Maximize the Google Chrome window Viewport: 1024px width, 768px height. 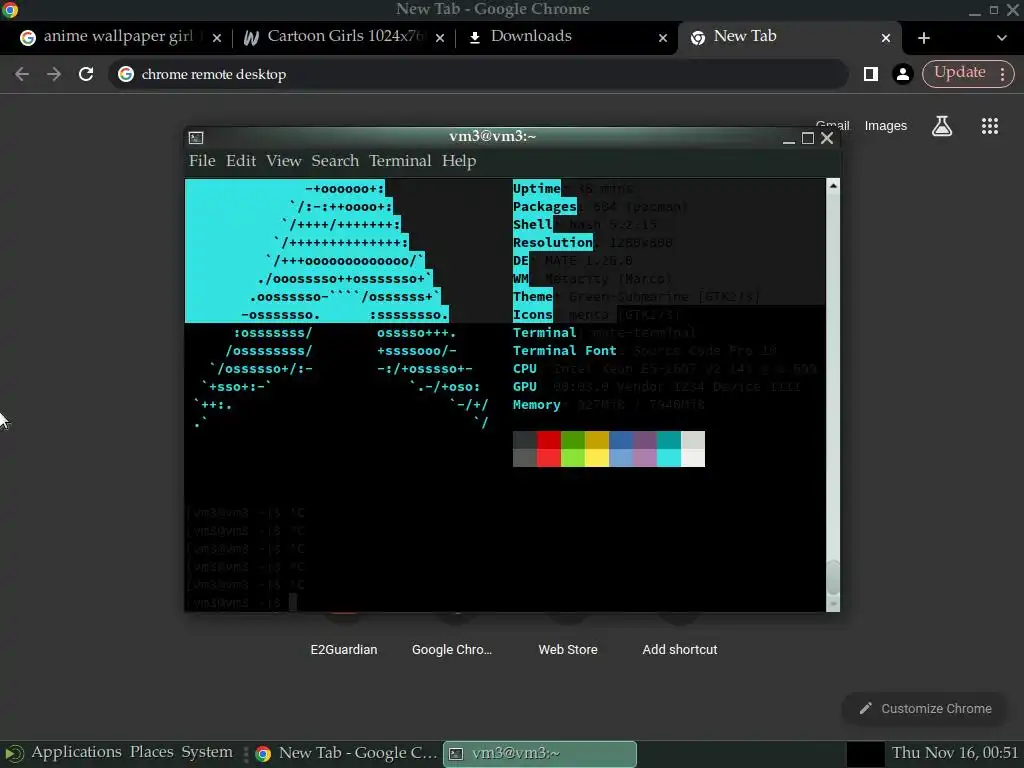pos(993,10)
